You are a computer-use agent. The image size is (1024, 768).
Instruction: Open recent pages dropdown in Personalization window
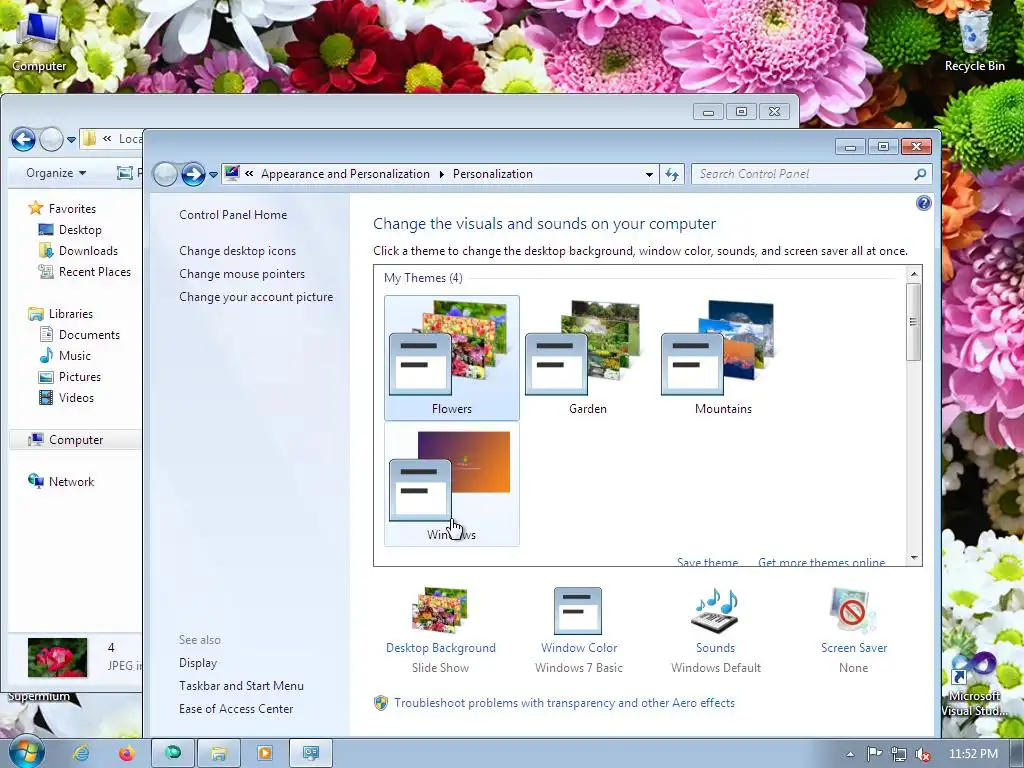213,175
